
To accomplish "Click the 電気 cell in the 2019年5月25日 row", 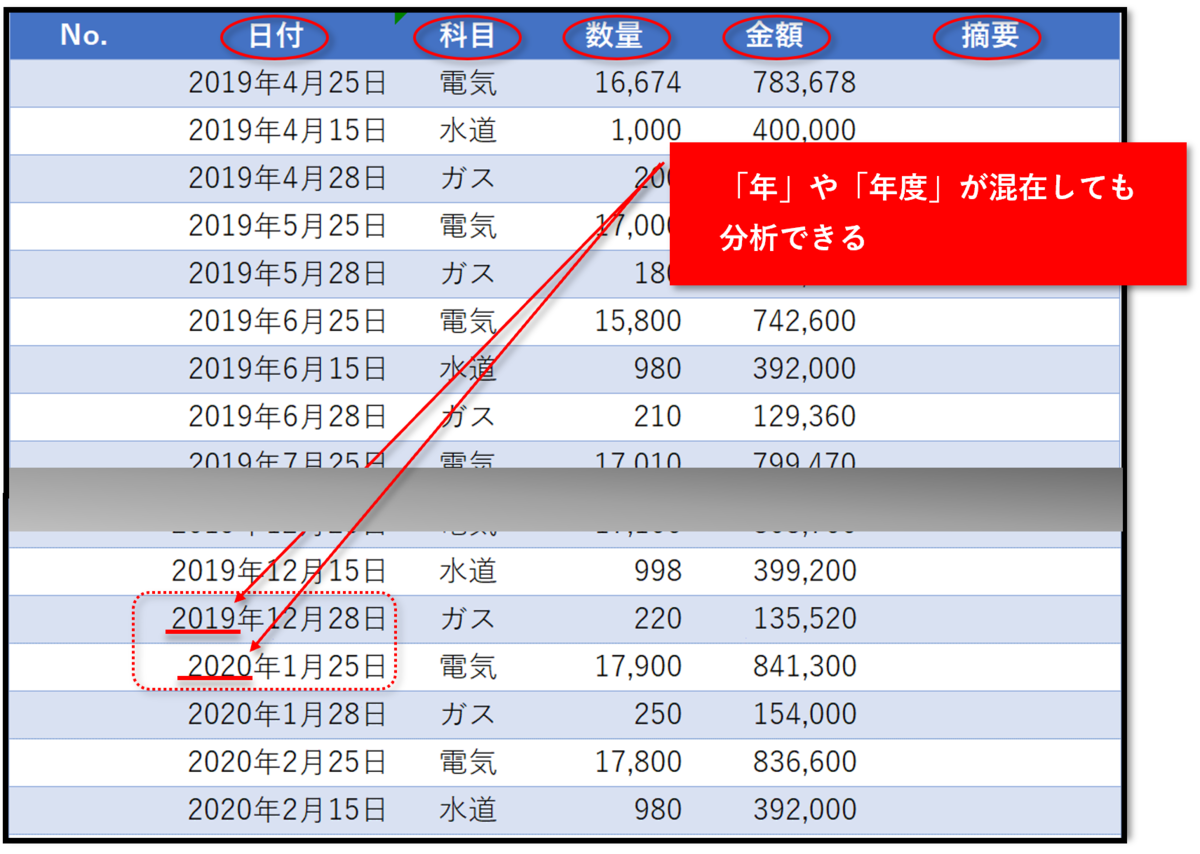I will pyautogui.click(x=468, y=226).
